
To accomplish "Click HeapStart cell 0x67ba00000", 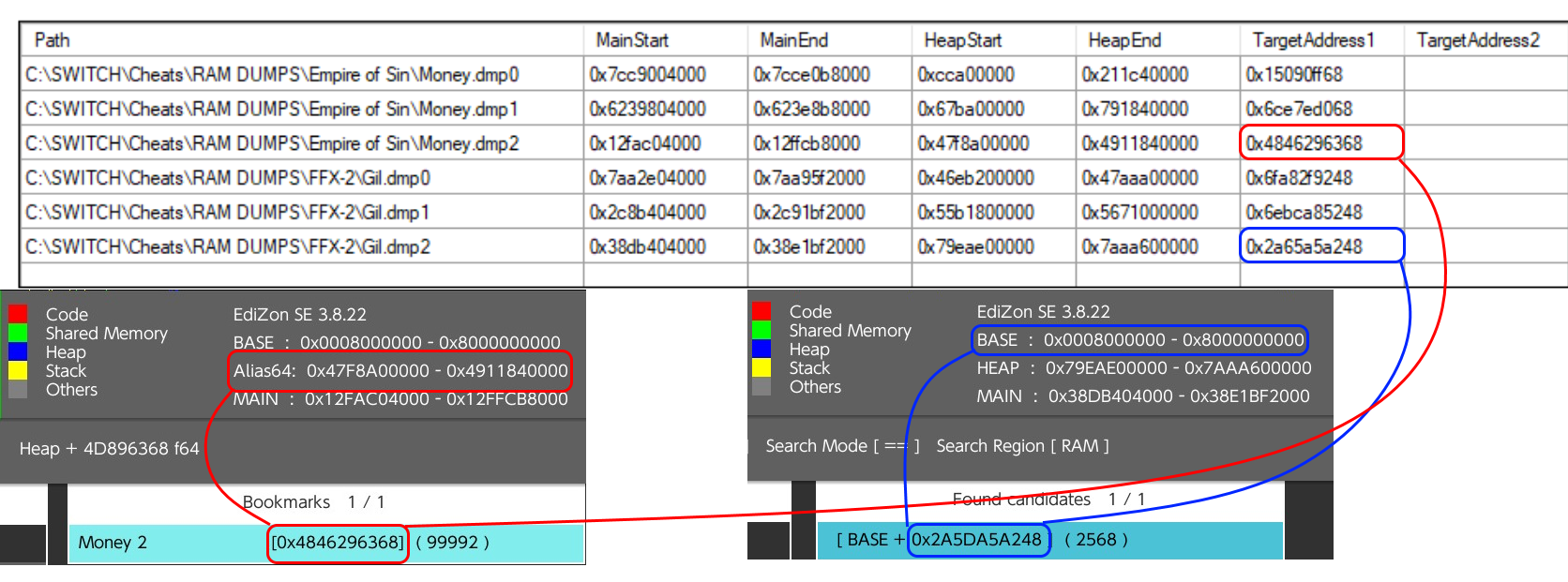I will pyautogui.click(x=993, y=109).
